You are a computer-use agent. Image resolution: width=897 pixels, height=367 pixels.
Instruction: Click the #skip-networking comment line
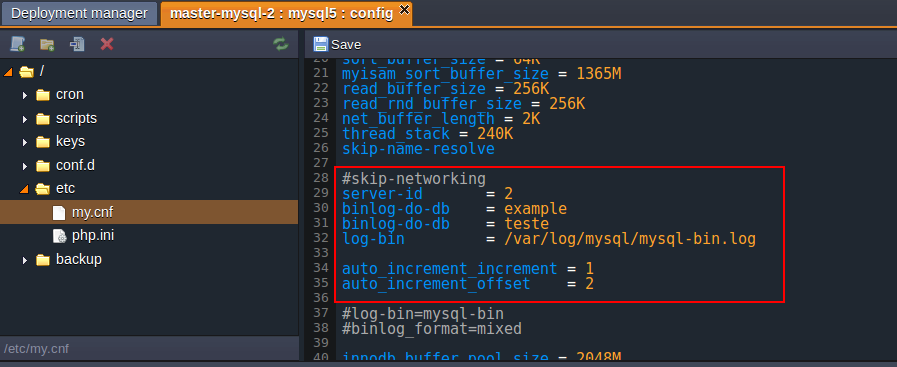click(x=414, y=179)
